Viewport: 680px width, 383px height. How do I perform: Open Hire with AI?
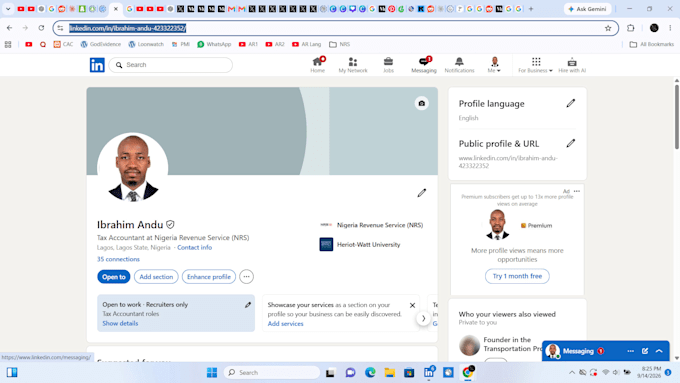(572, 65)
